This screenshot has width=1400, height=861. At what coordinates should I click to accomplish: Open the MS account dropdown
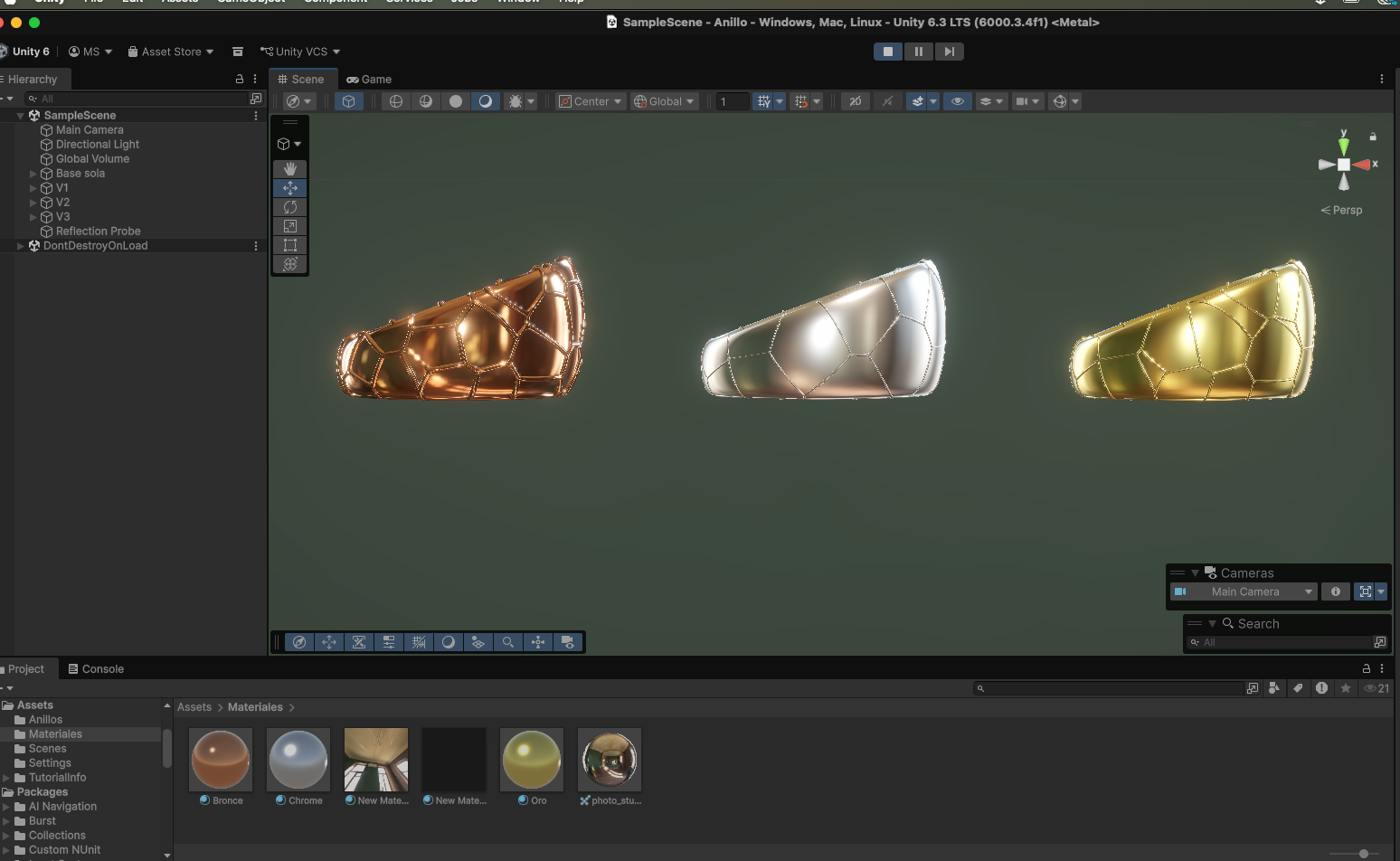point(90,52)
